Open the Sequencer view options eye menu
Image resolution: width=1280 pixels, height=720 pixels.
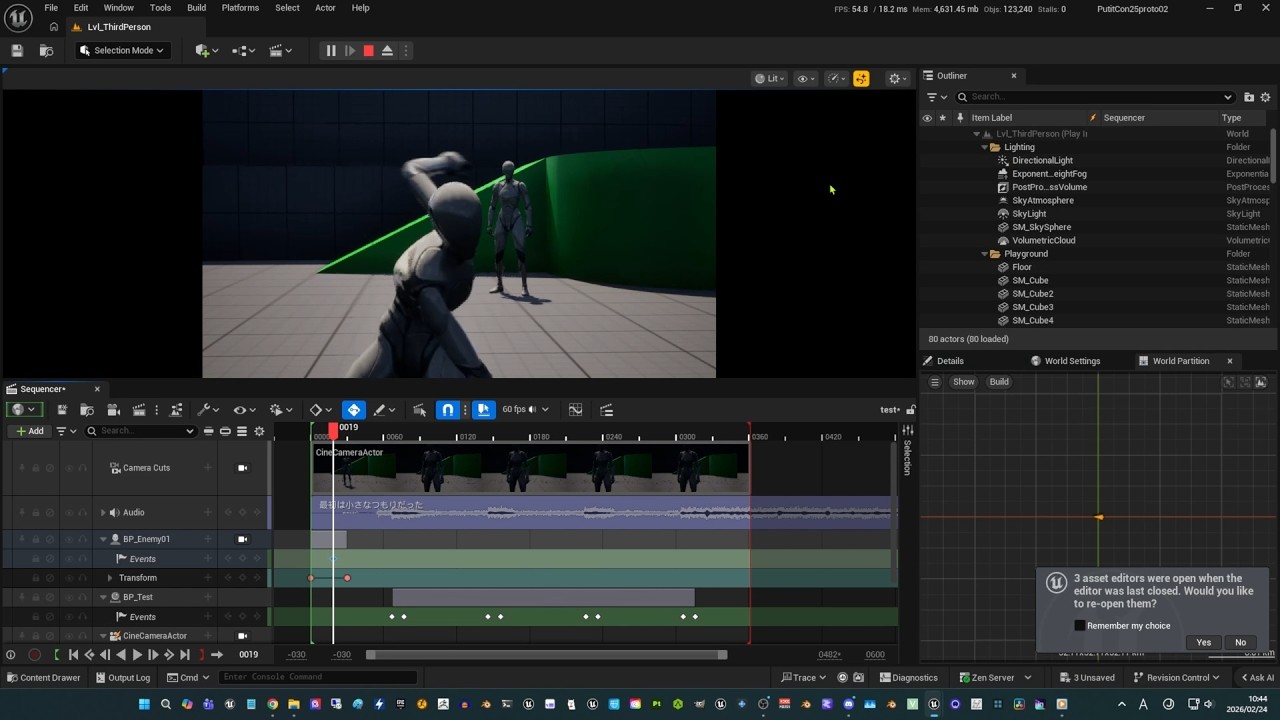tap(244, 410)
